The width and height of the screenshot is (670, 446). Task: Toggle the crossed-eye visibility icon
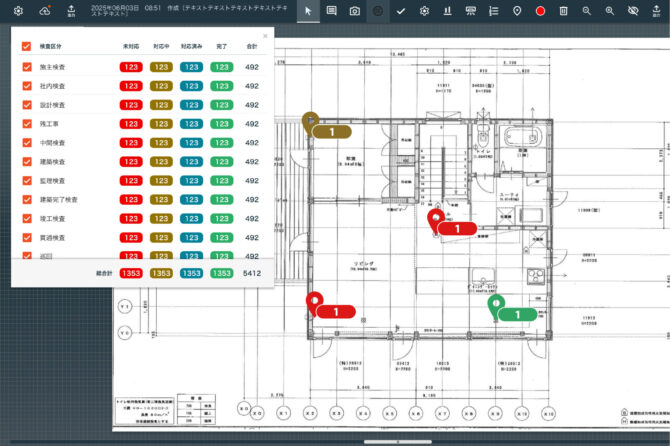coord(633,11)
